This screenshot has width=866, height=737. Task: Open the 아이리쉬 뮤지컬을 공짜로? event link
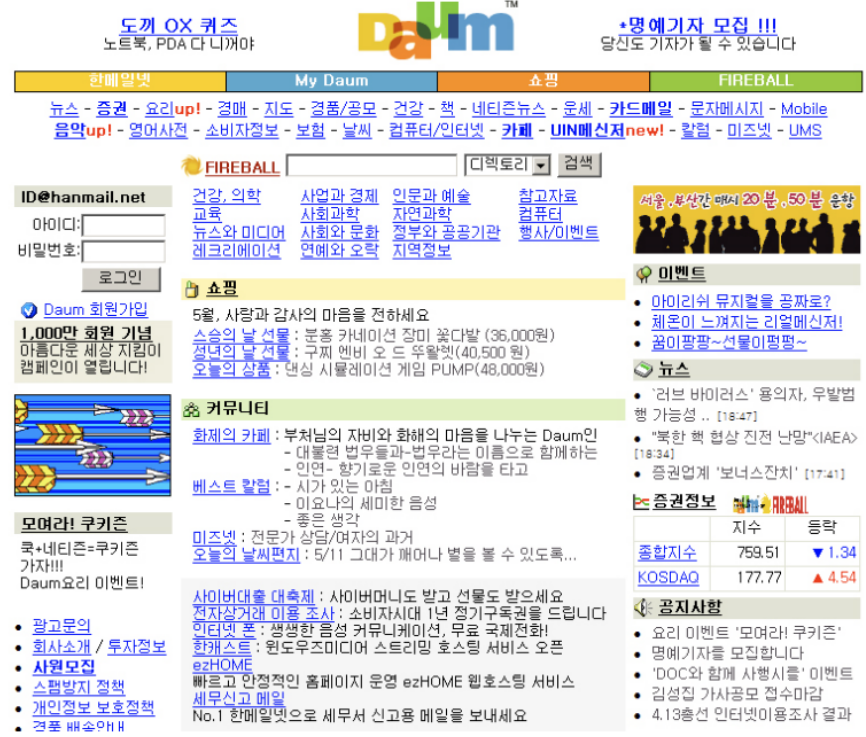741,302
